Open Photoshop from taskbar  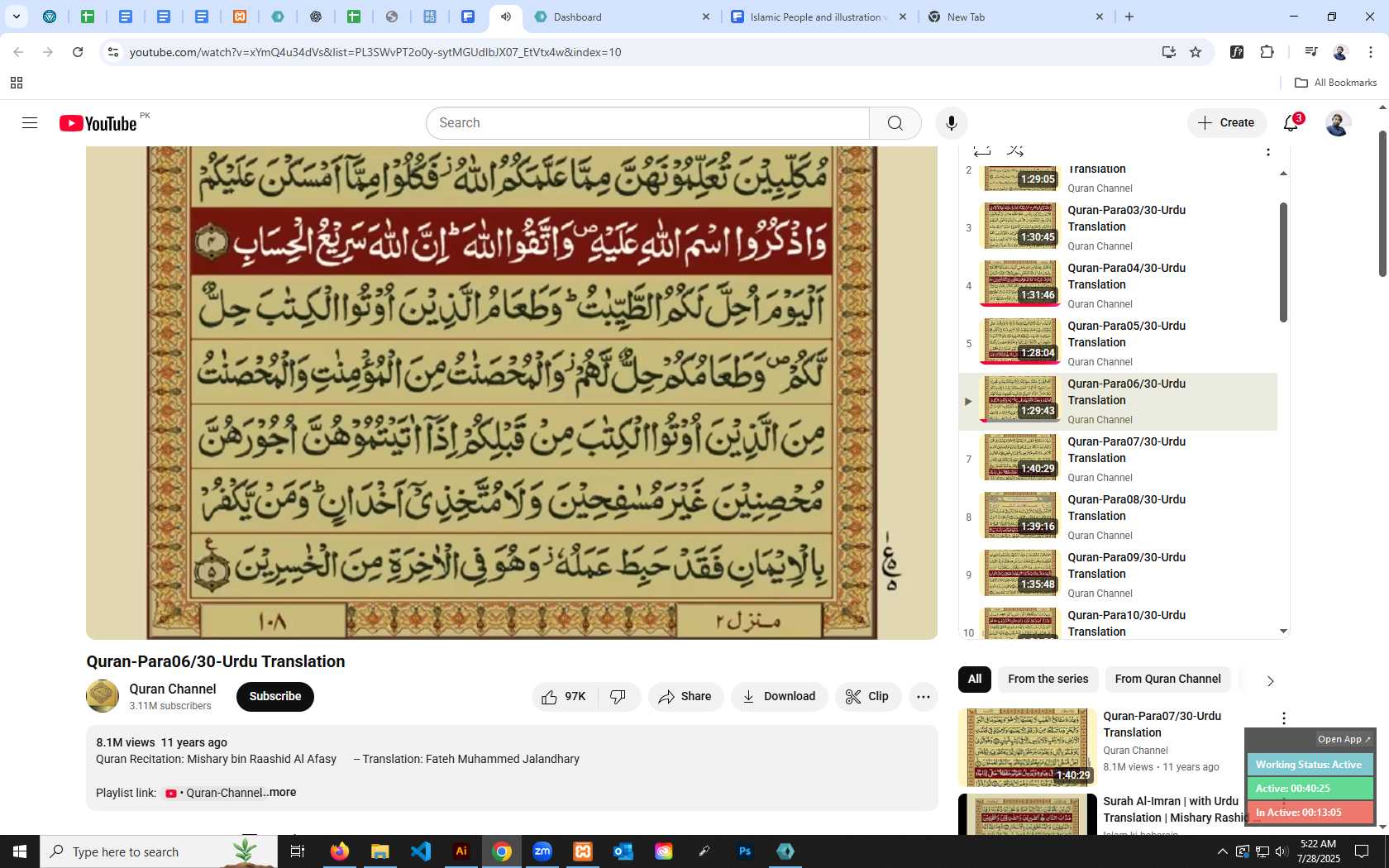[x=745, y=851]
